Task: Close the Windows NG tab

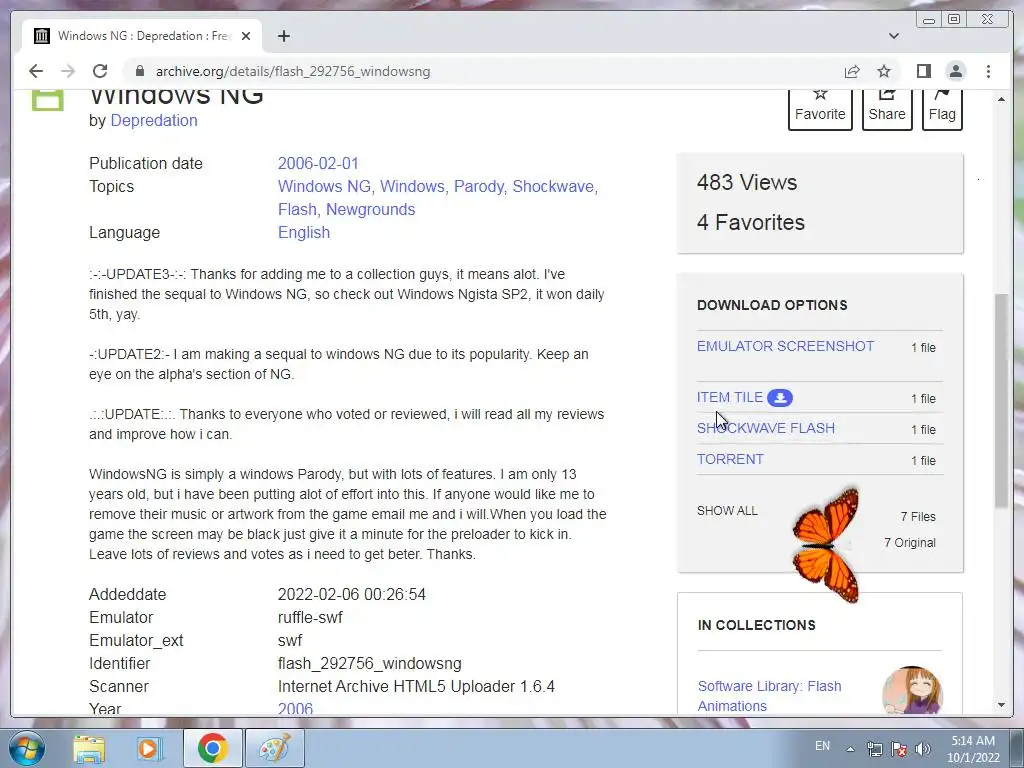Action: (246, 36)
